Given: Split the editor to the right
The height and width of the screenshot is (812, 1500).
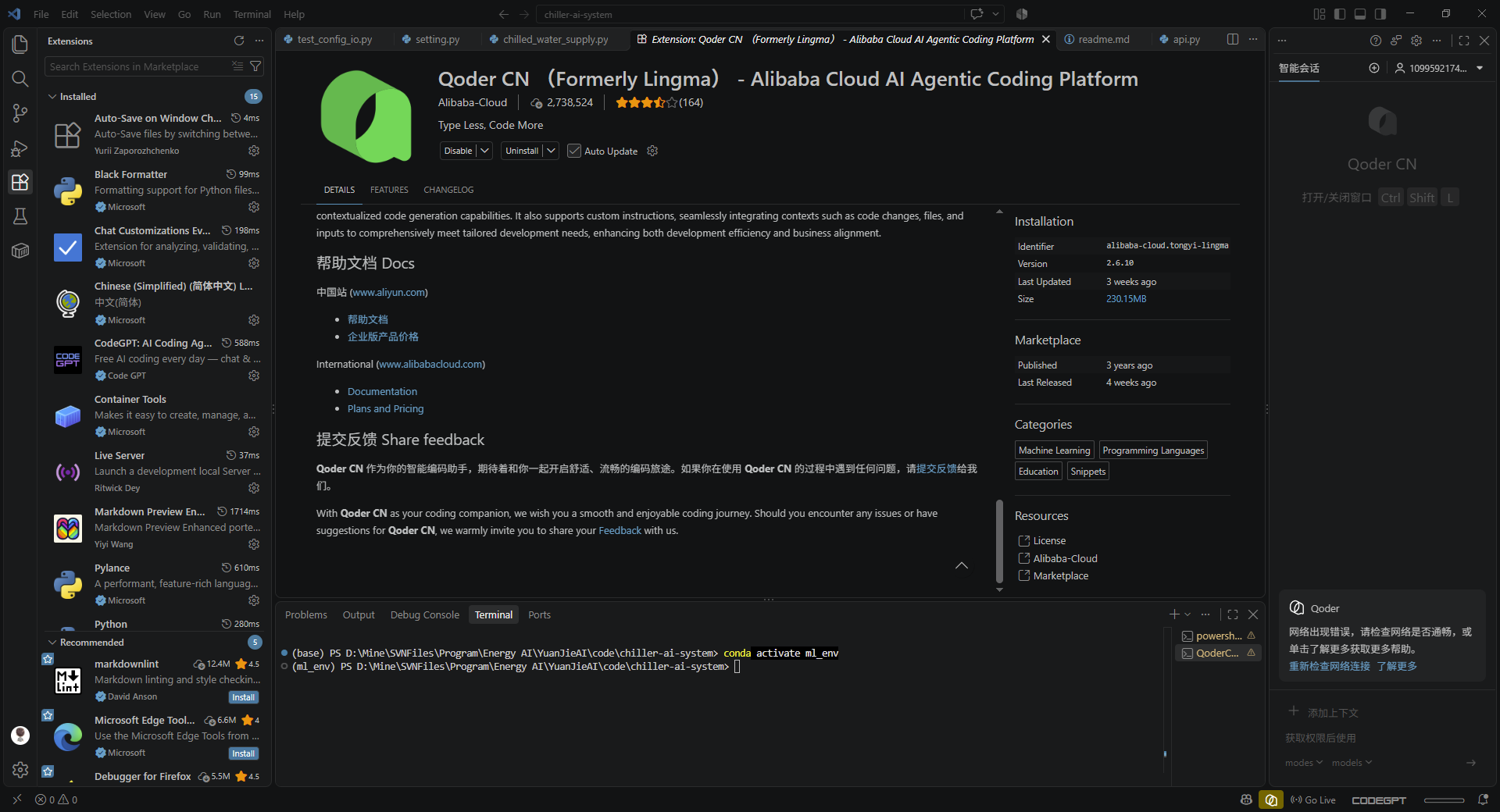Looking at the screenshot, I should click(x=1233, y=39).
